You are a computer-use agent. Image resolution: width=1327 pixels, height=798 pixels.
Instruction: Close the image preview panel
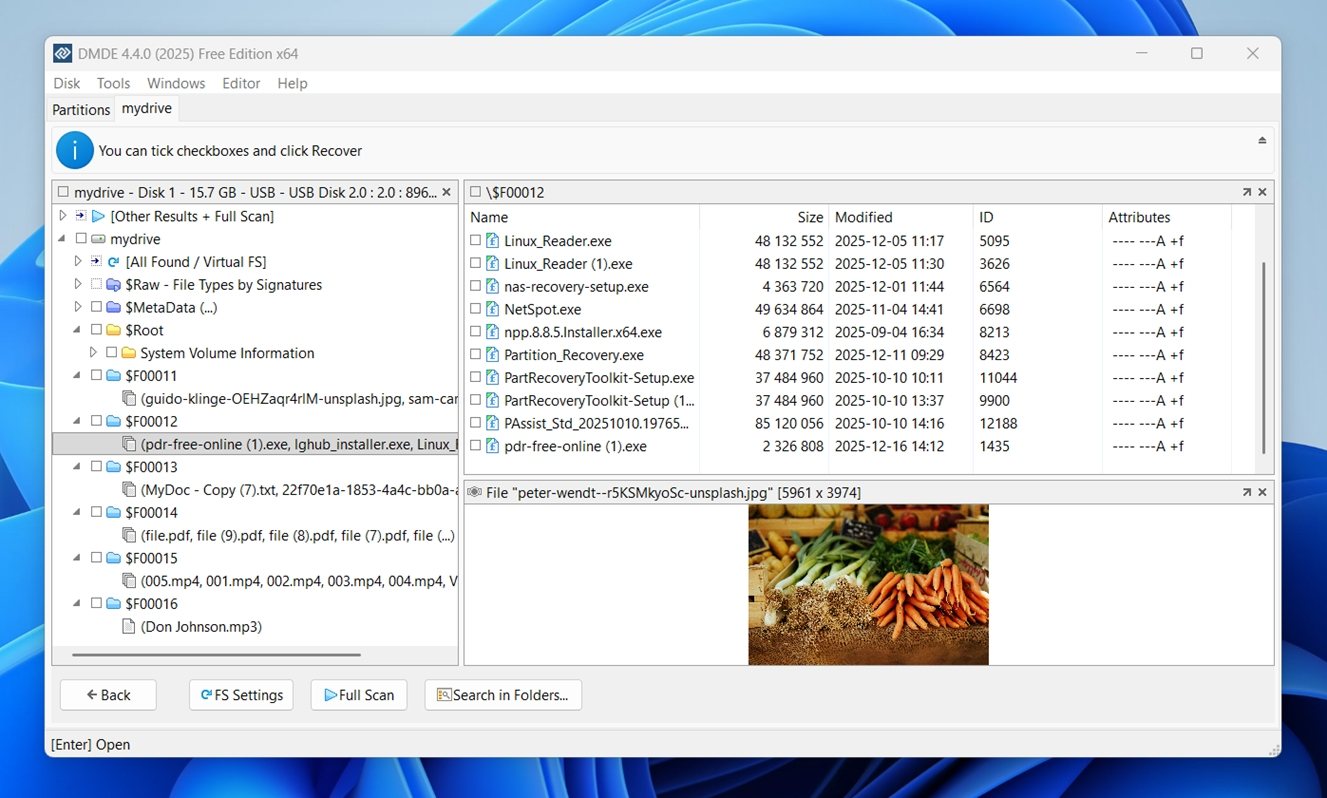[x=1262, y=492]
